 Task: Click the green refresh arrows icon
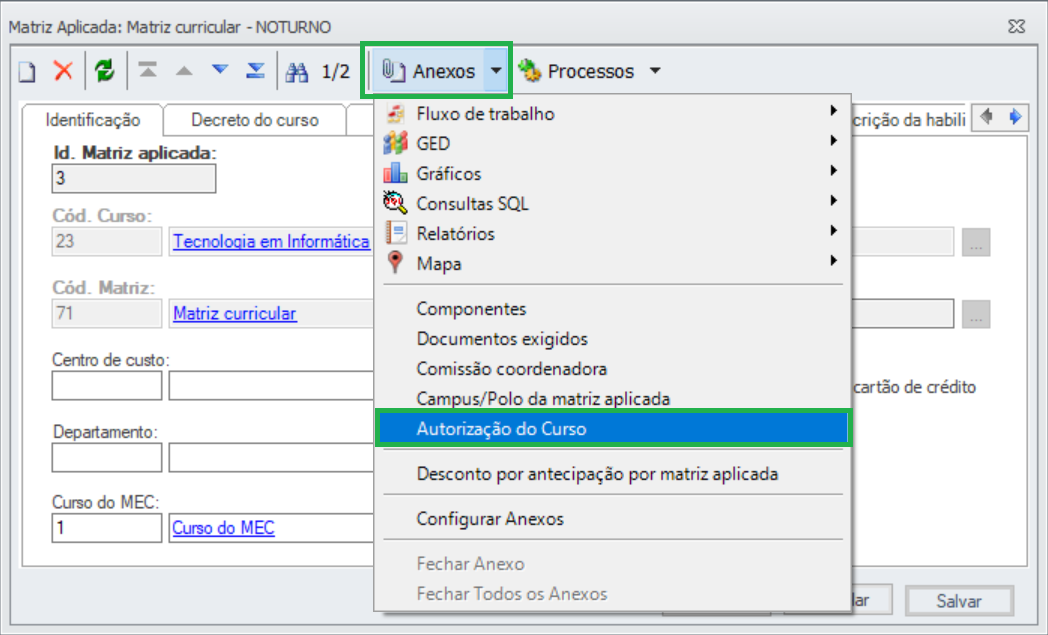pos(104,70)
